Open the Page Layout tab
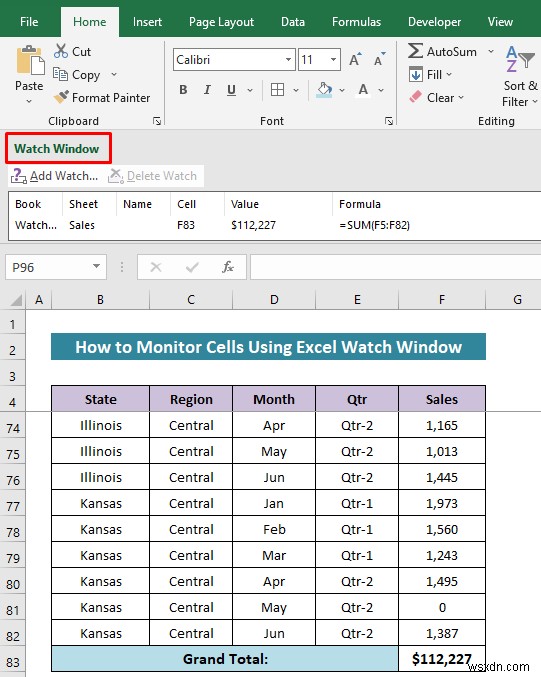541x677 pixels. [221, 22]
